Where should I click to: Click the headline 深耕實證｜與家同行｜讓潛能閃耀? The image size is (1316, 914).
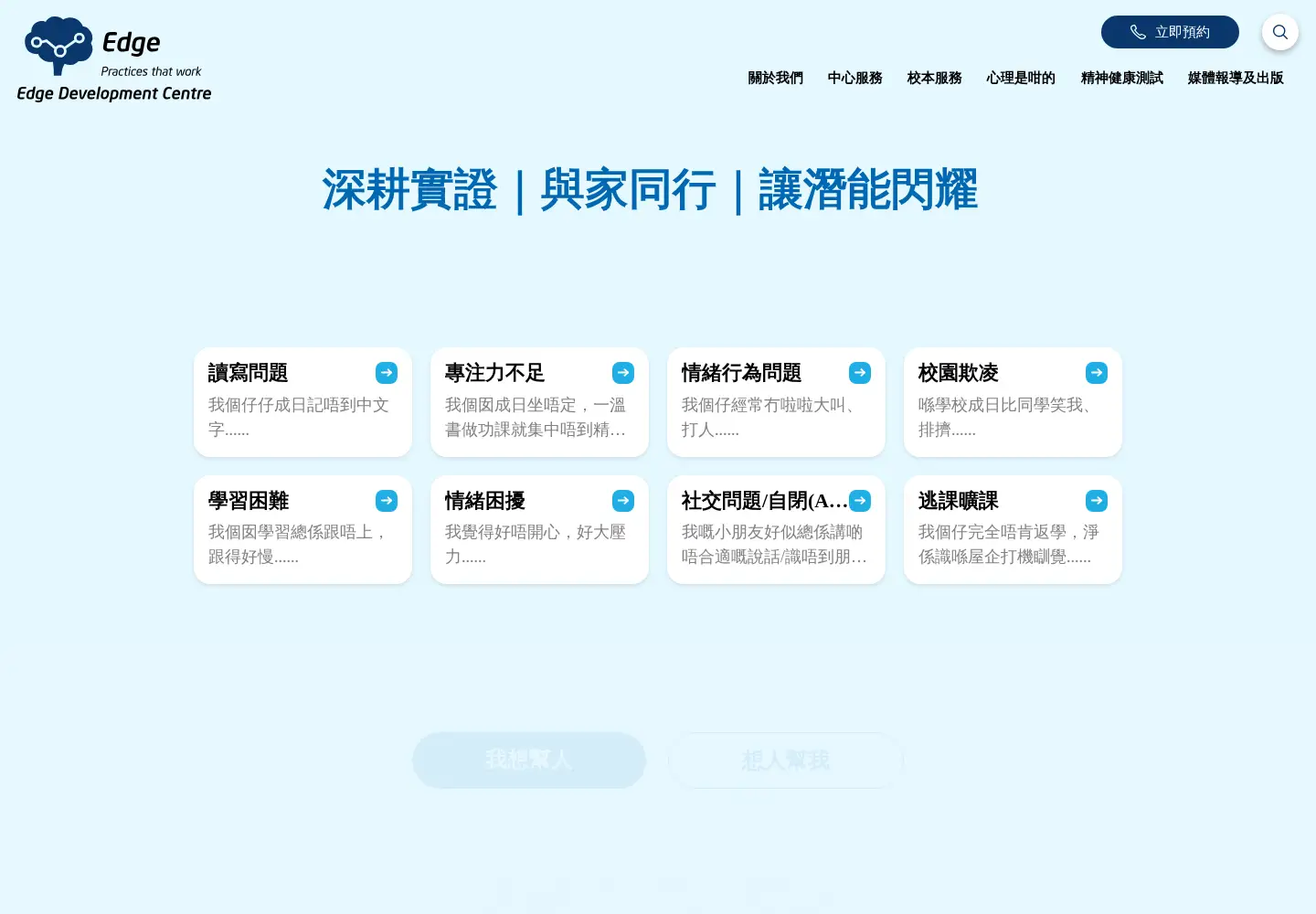click(650, 190)
